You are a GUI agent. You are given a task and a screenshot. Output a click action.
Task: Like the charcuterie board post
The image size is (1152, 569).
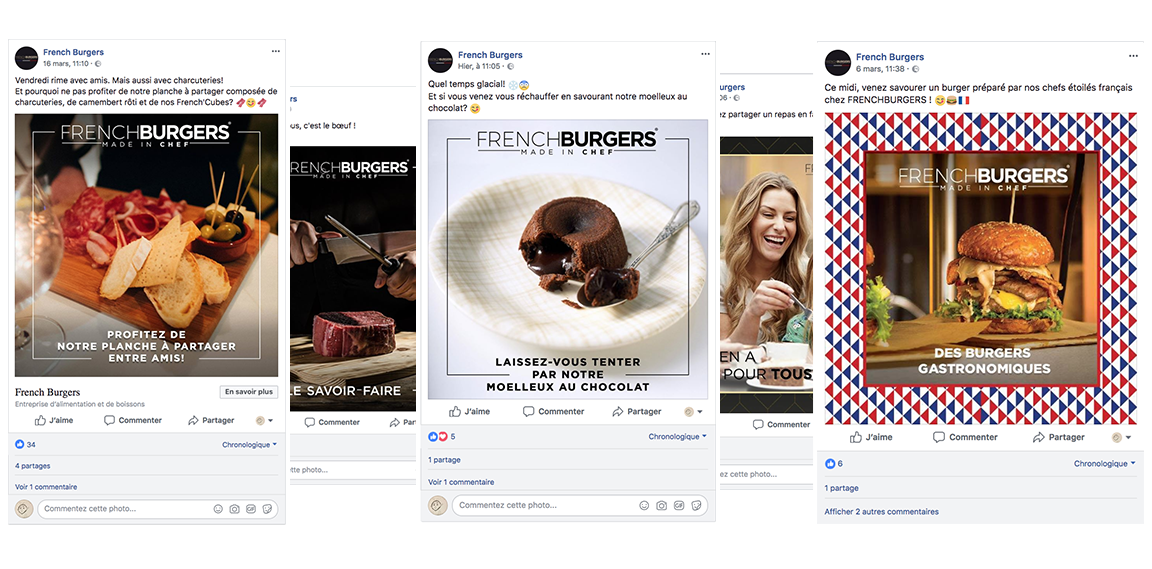[x=54, y=421]
